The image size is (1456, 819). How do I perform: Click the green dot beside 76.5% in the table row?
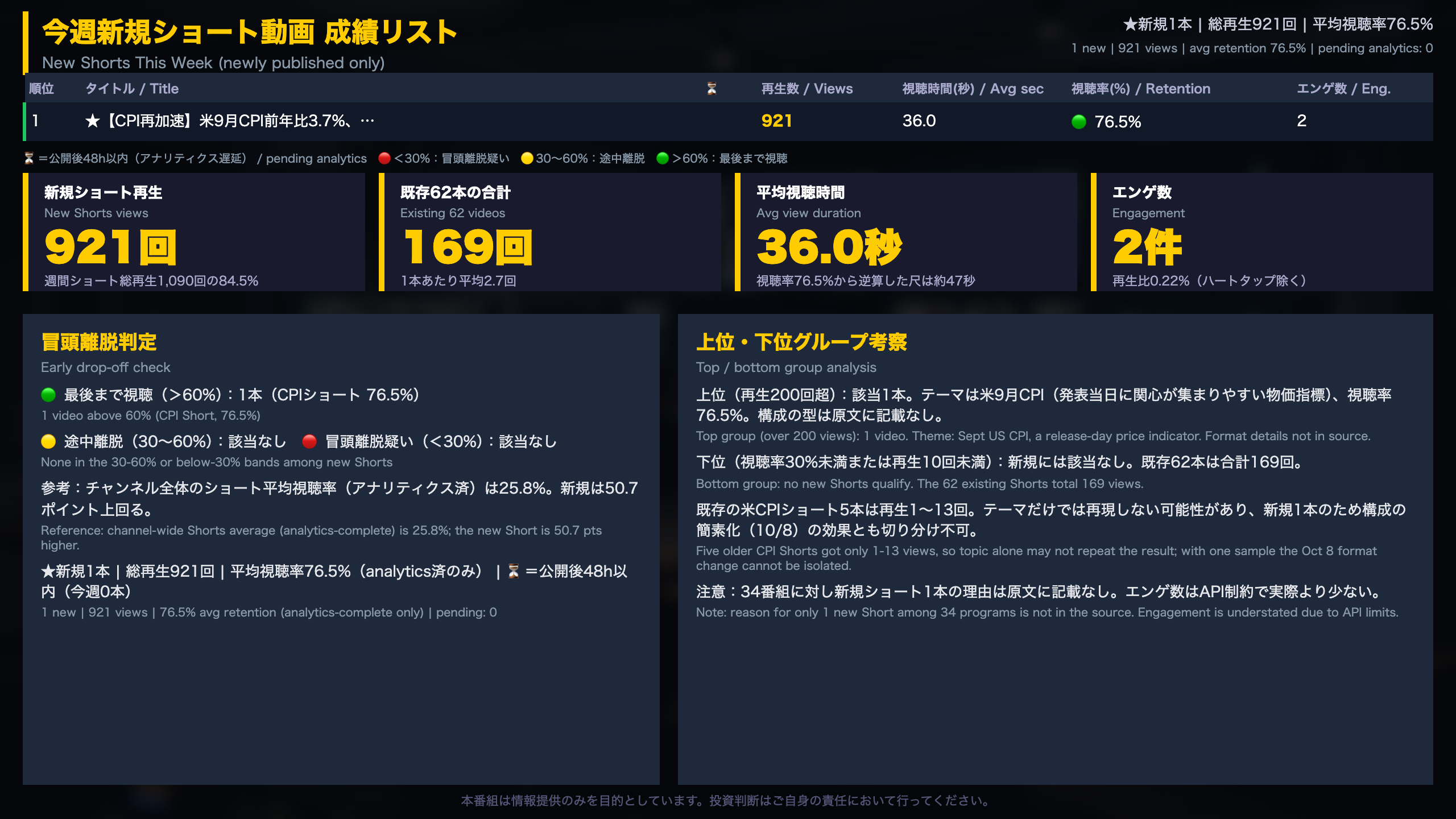[1079, 122]
